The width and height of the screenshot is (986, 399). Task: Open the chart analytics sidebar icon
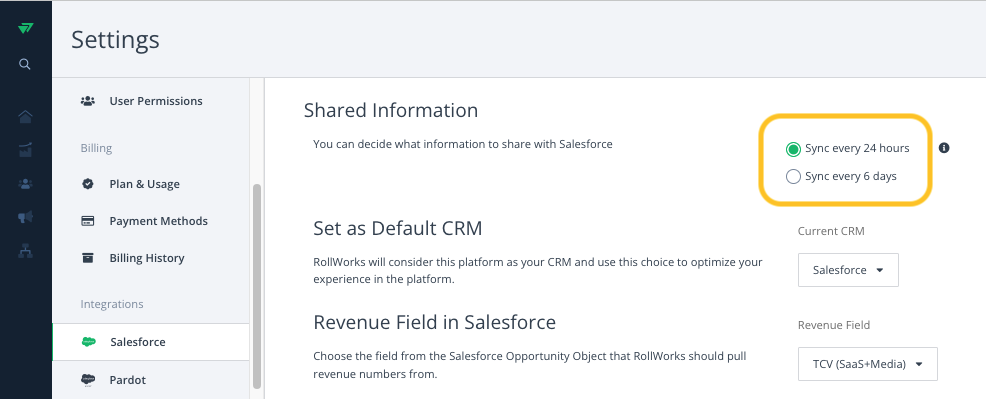pos(25,150)
